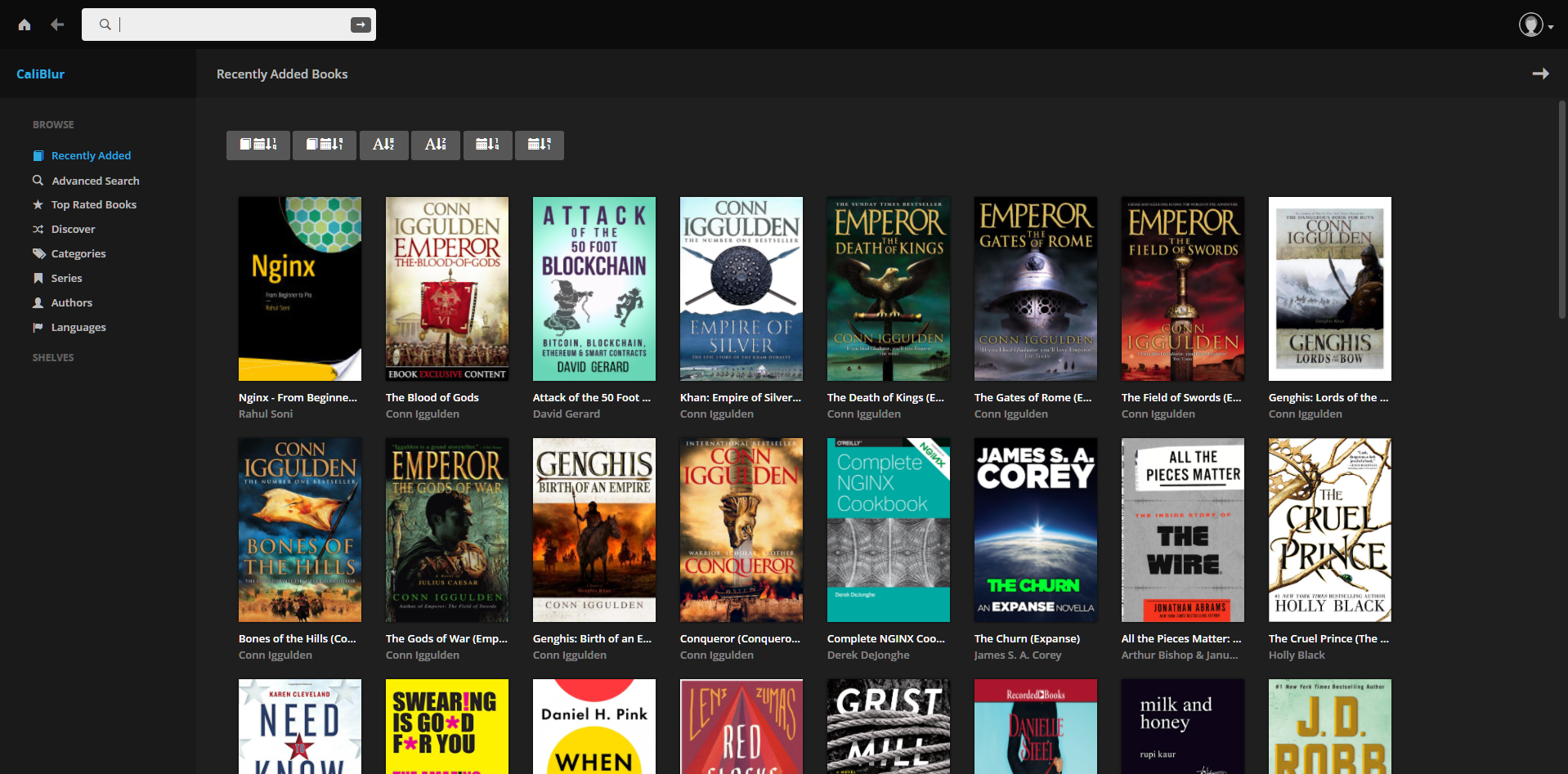The height and width of the screenshot is (774, 1568).
Task: Sort by publication date ascending (calendar 1-9 icon)
Action: pos(487,145)
